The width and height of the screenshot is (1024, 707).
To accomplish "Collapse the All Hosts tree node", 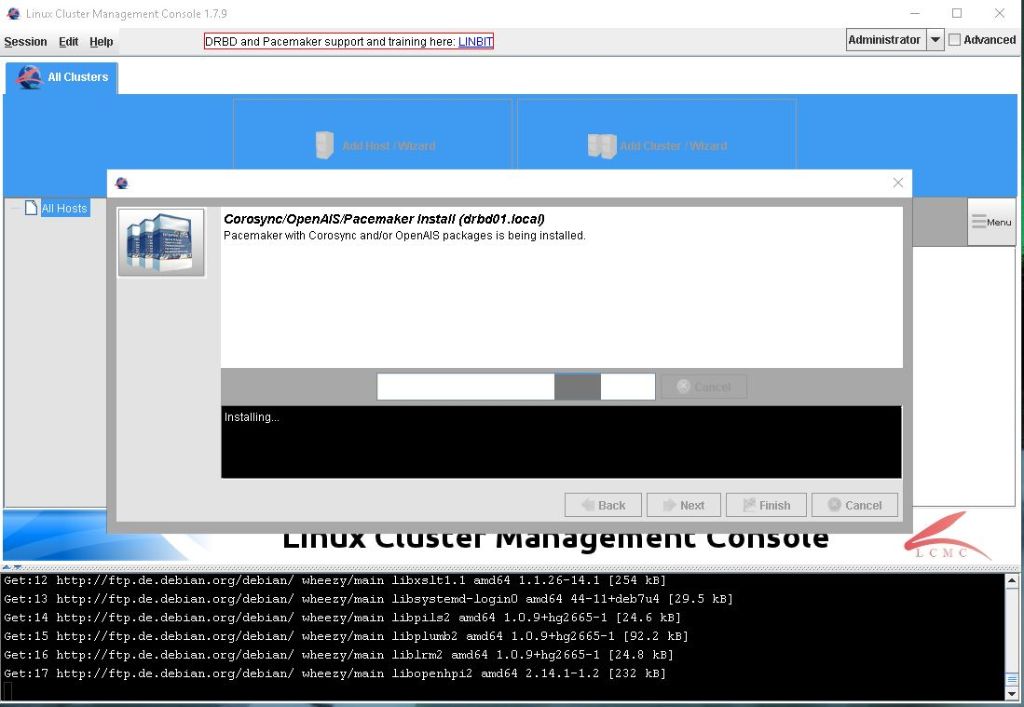I will point(14,208).
